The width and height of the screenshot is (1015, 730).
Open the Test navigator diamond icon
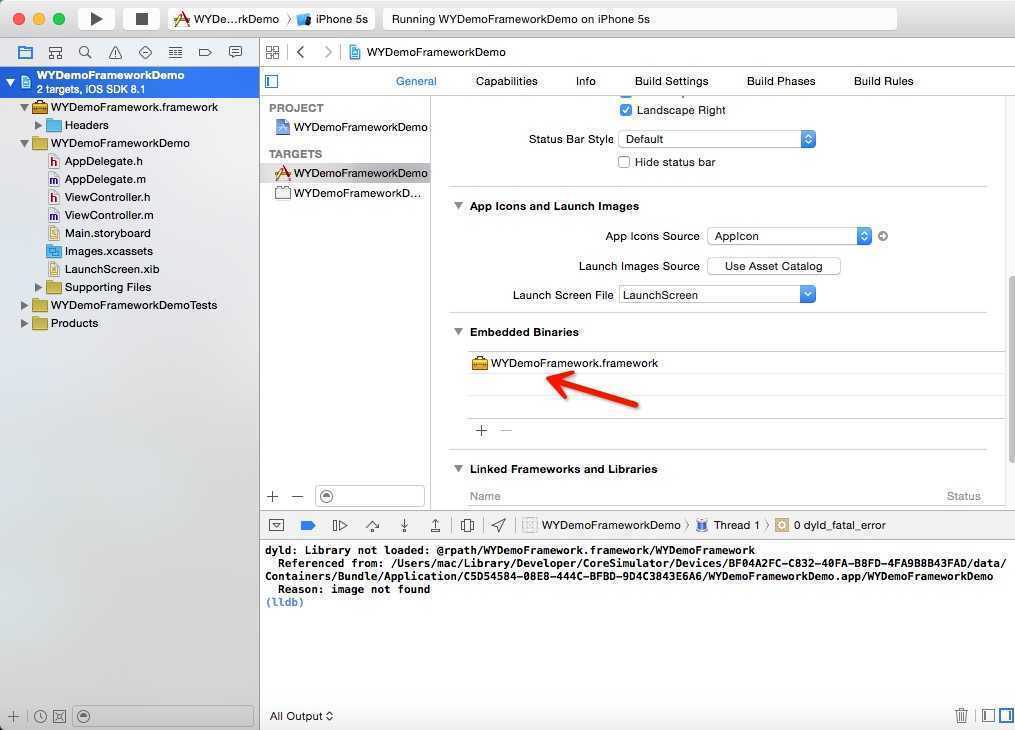coord(146,52)
